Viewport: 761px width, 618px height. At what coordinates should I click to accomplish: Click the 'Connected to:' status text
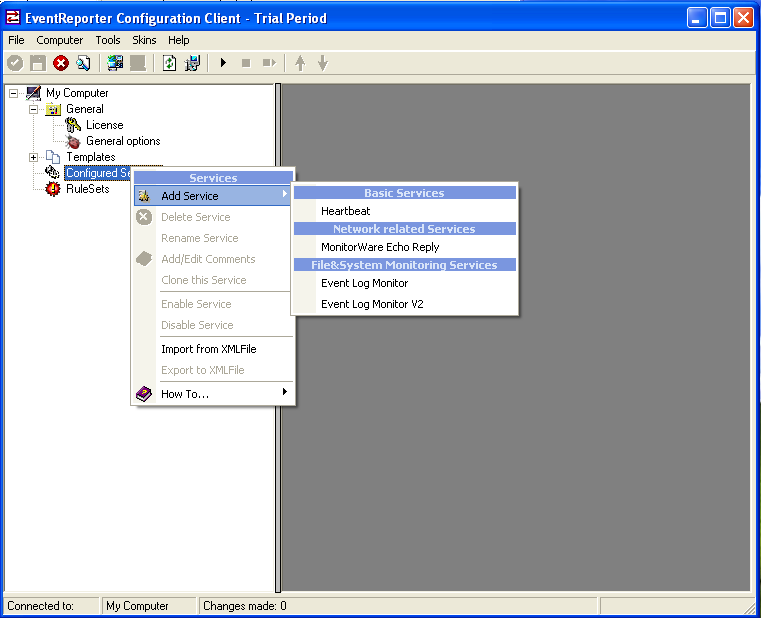pos(40,606)
